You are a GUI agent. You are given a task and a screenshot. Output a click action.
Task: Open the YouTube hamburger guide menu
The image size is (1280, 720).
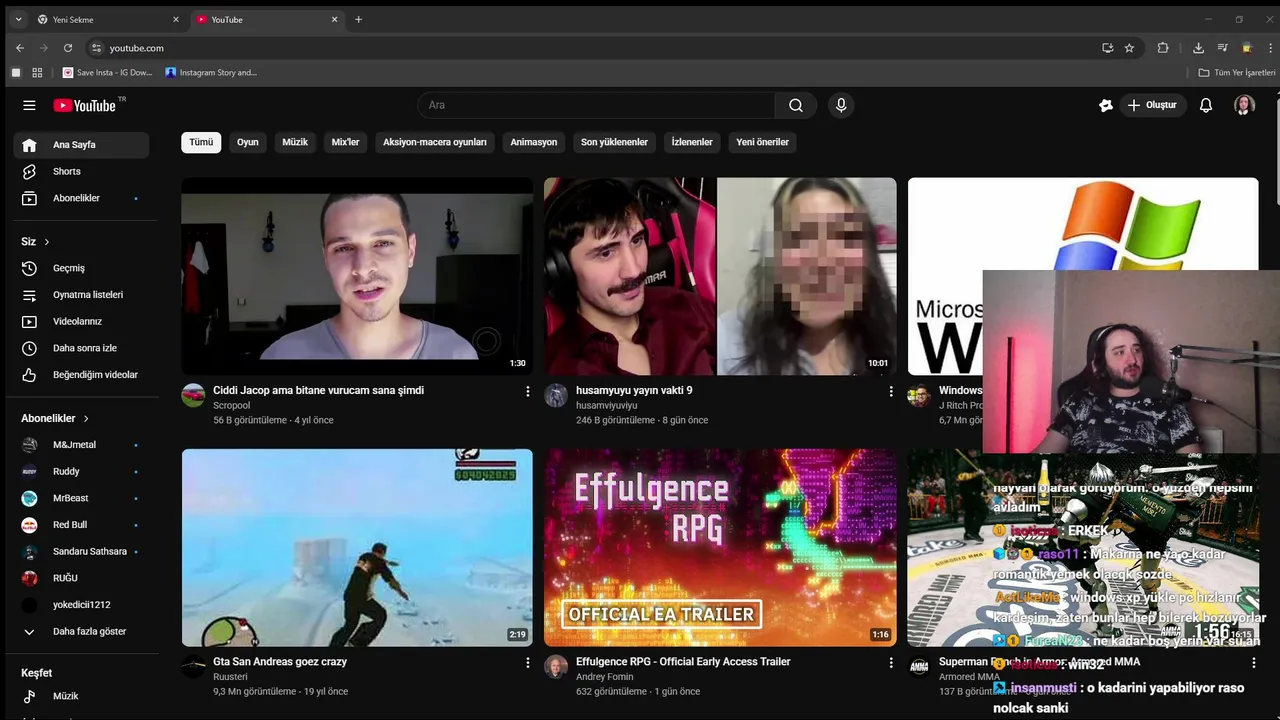[29, 105]
